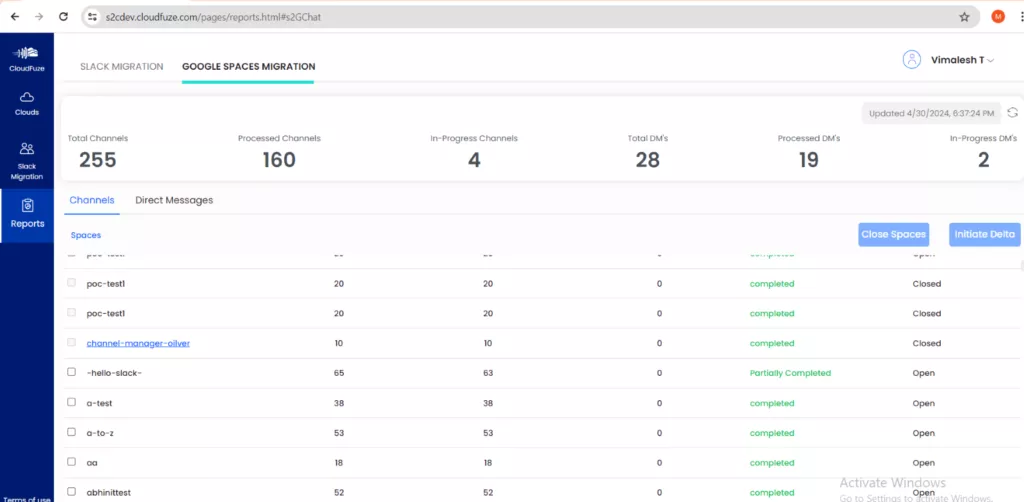The width and height of the screenshot is (1024, 502).
Task: Click the Total DM's 28 value
Action: coord(647,160)
